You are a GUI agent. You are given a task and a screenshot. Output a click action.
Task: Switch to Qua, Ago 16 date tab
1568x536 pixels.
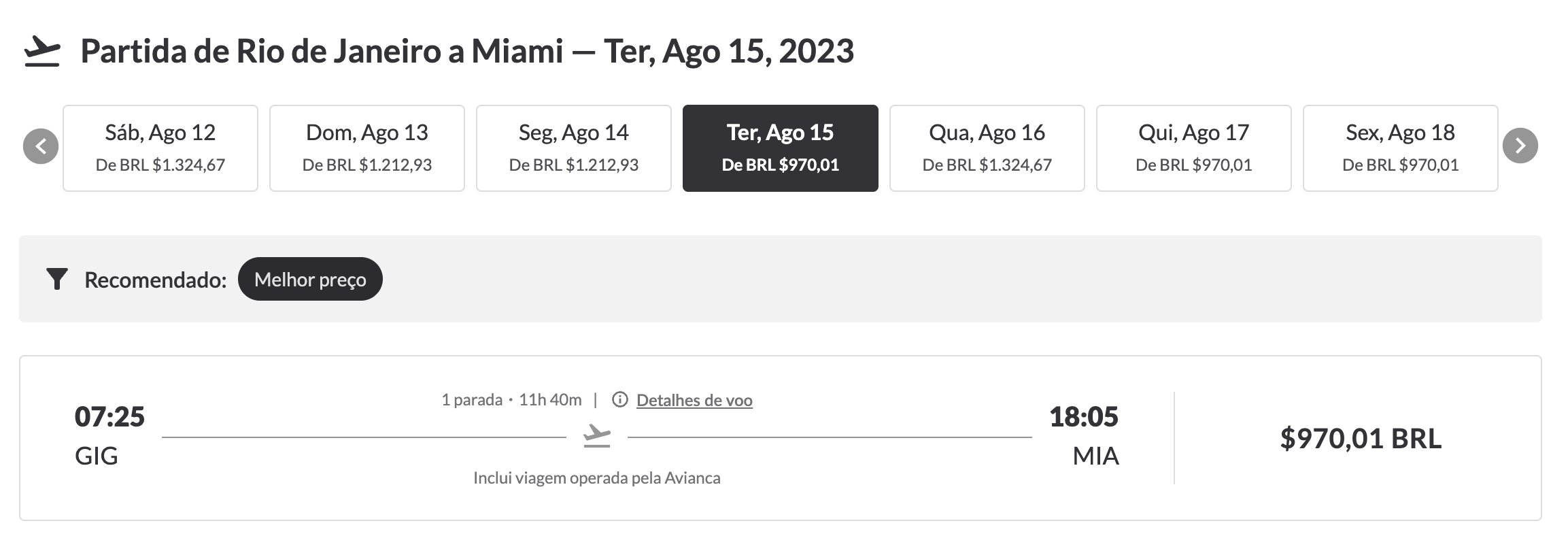click(x=987, y=148)
